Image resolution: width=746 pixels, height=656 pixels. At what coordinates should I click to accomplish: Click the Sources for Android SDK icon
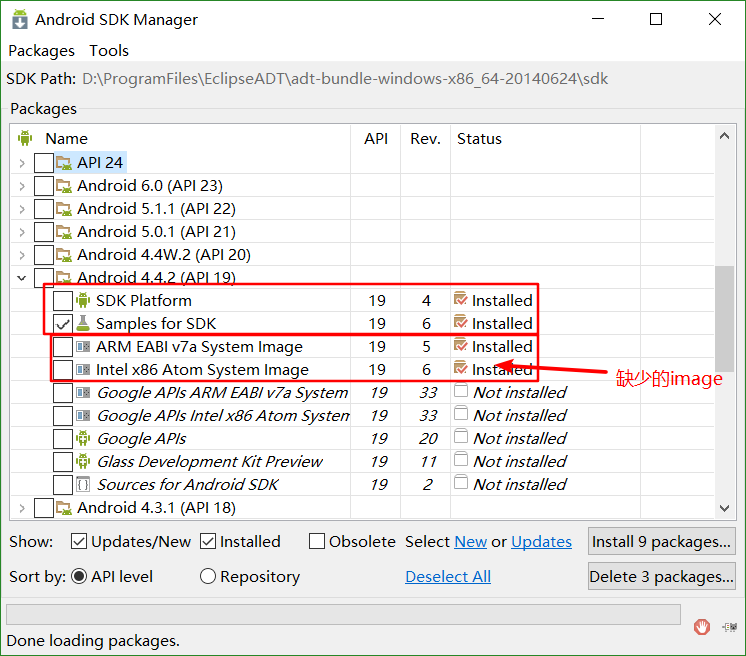(x=83, y=484)
